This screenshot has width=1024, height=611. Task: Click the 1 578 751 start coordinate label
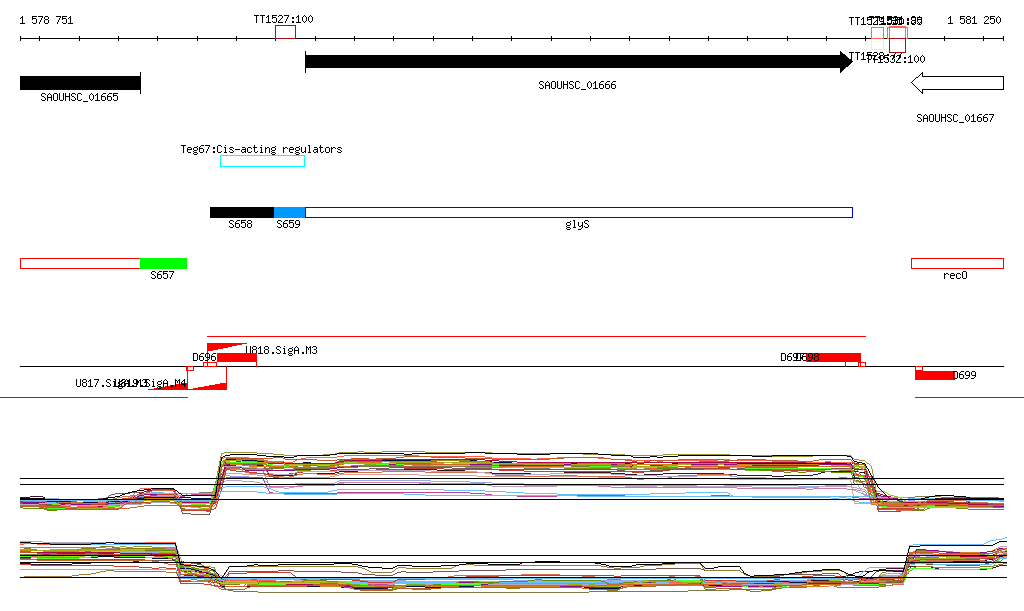pyautogui.click(x=46, y=20)
